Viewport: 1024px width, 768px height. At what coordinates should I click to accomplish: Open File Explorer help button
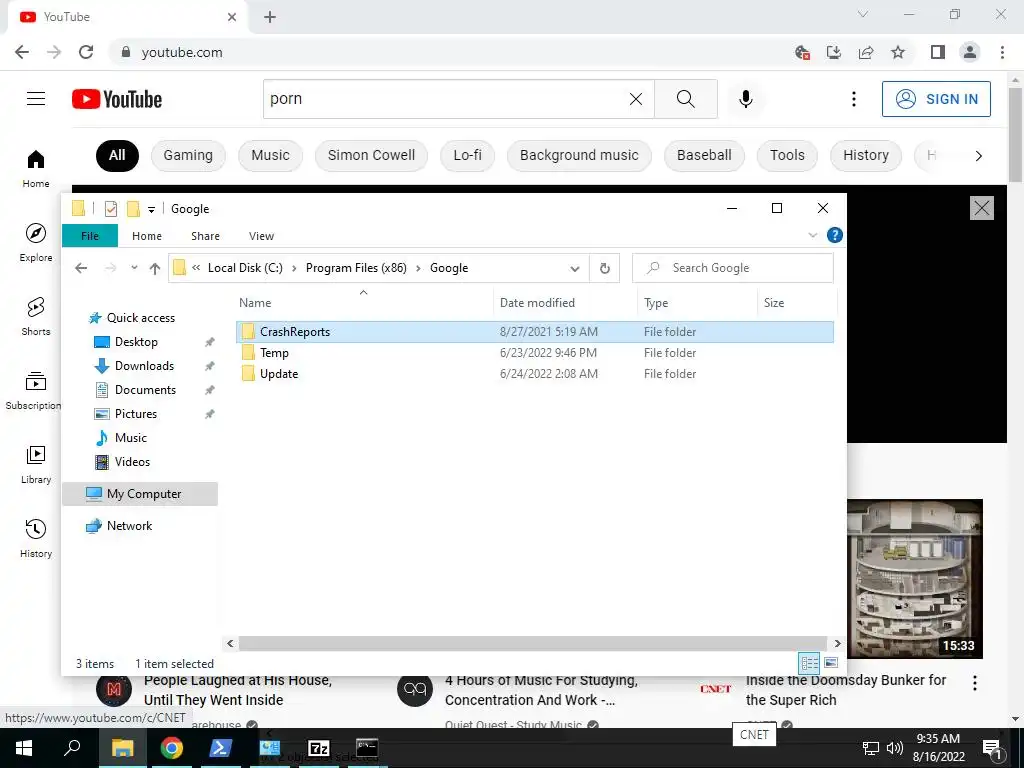coord(835,235)
